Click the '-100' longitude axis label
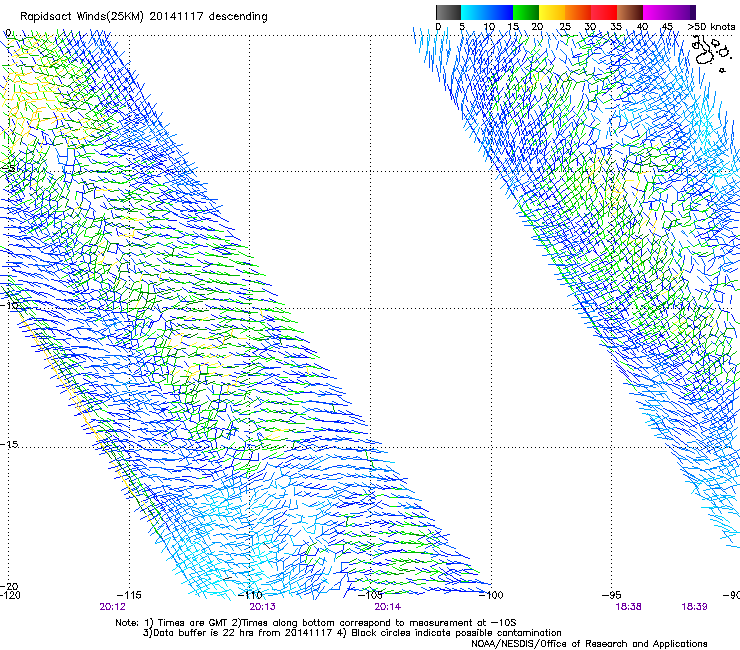740x650 pixels. (x=491, y=595)
